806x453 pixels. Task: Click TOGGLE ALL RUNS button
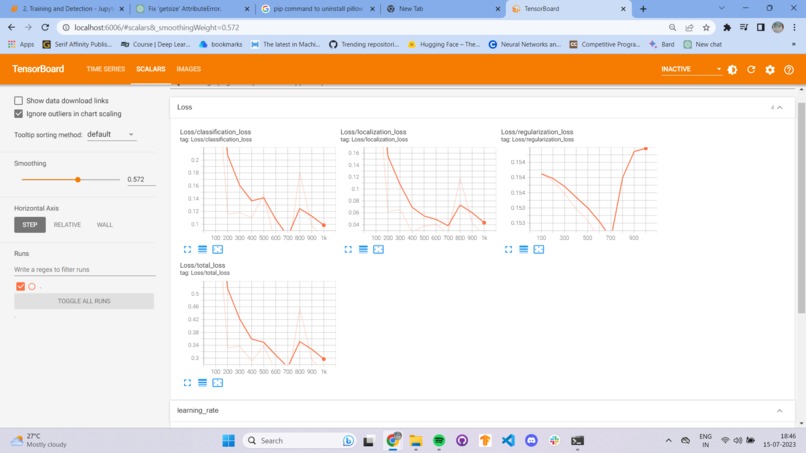tap(84, 301)
